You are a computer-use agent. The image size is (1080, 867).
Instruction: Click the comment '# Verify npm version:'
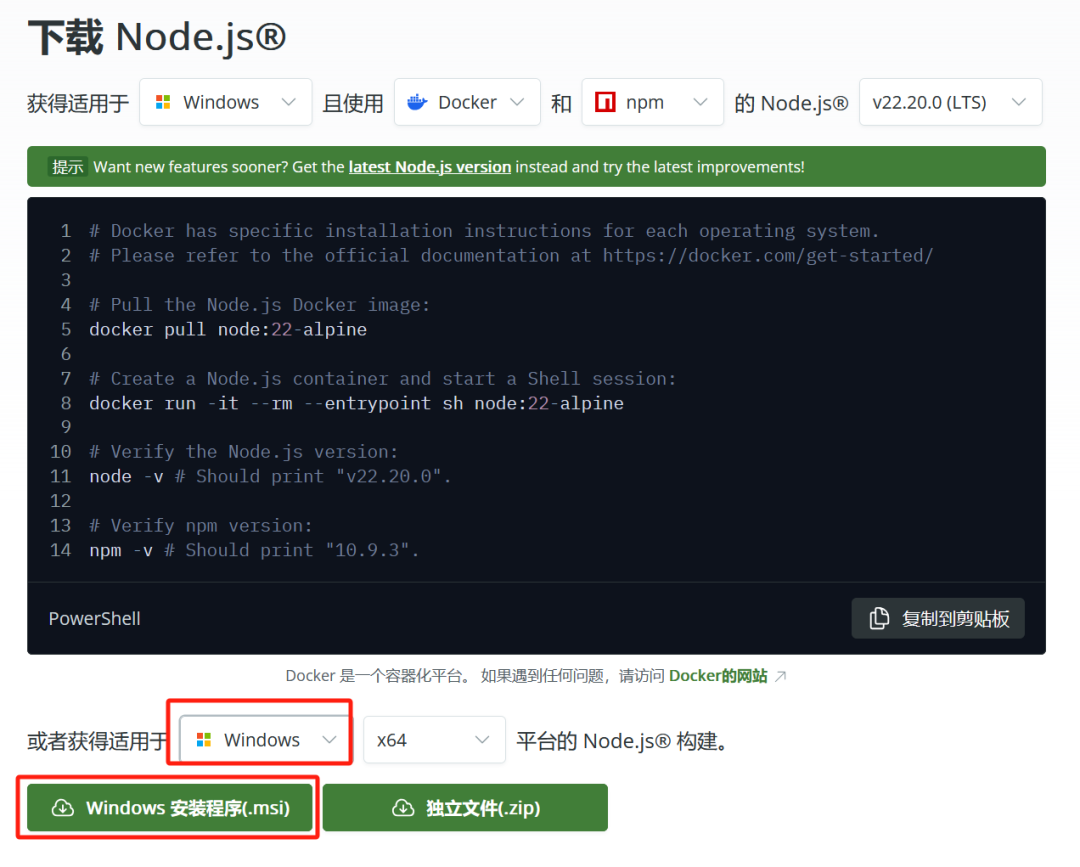200,525
